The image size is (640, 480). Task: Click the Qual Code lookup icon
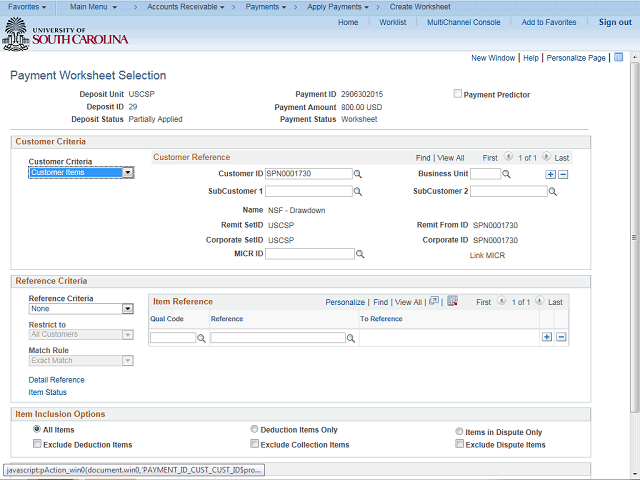coord(201,339)
